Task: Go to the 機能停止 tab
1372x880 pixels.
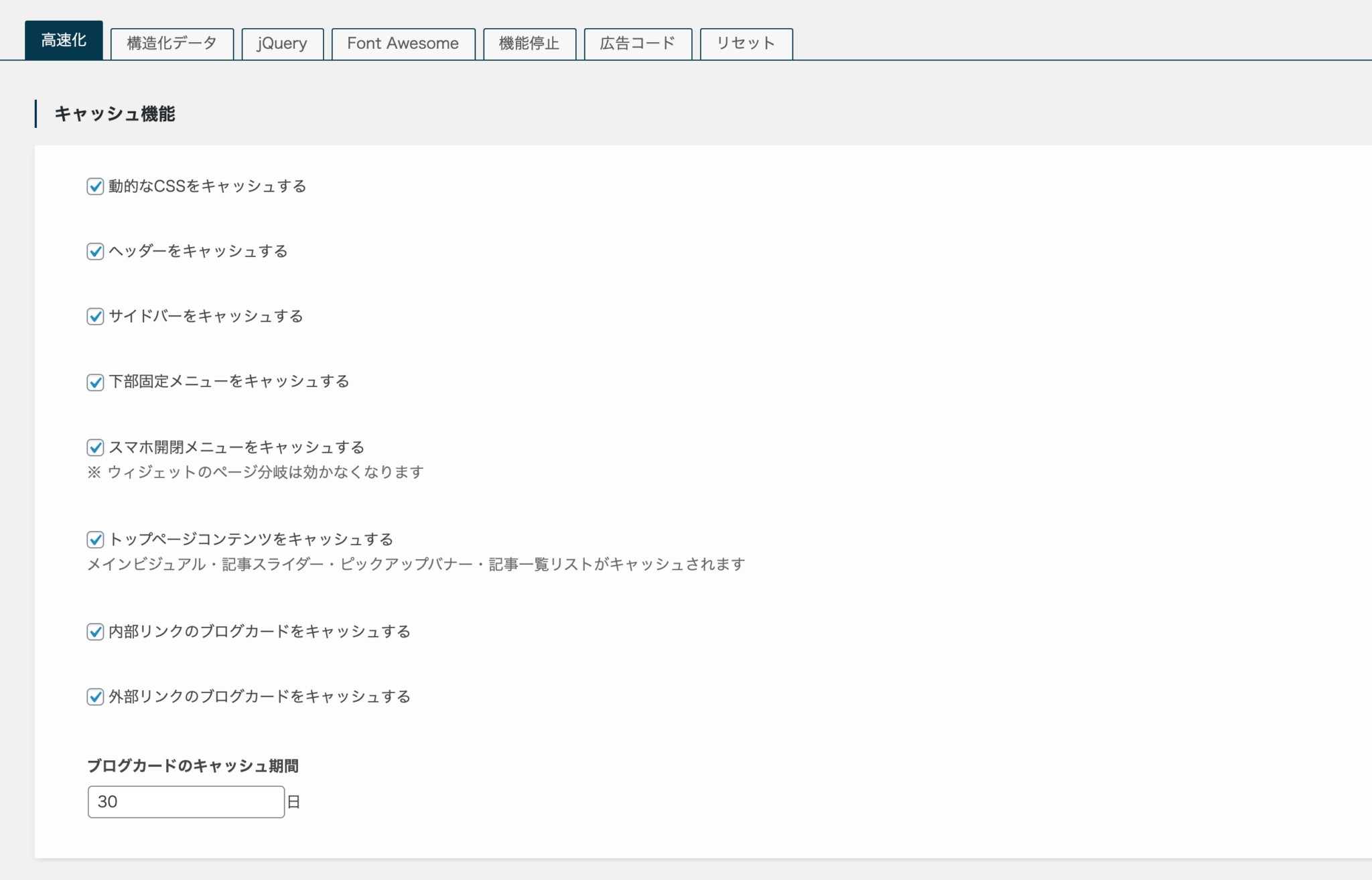Action: click(x=529, y=44)
